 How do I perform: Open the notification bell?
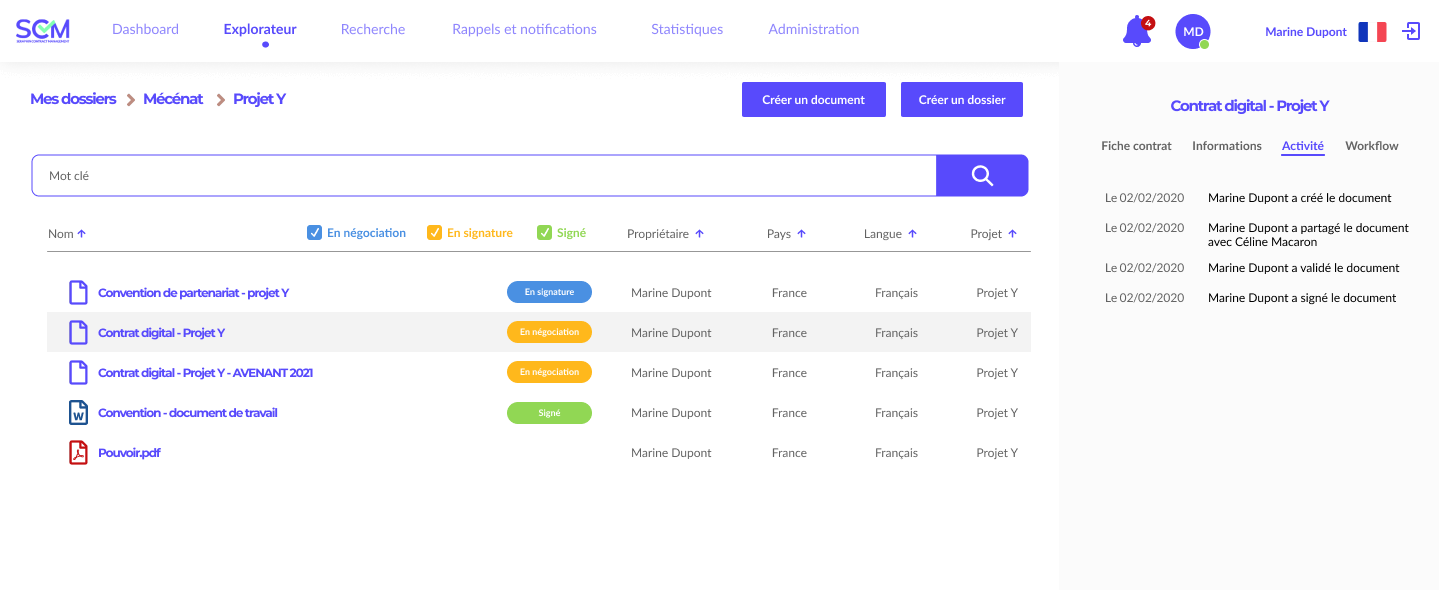[1136, 30]
